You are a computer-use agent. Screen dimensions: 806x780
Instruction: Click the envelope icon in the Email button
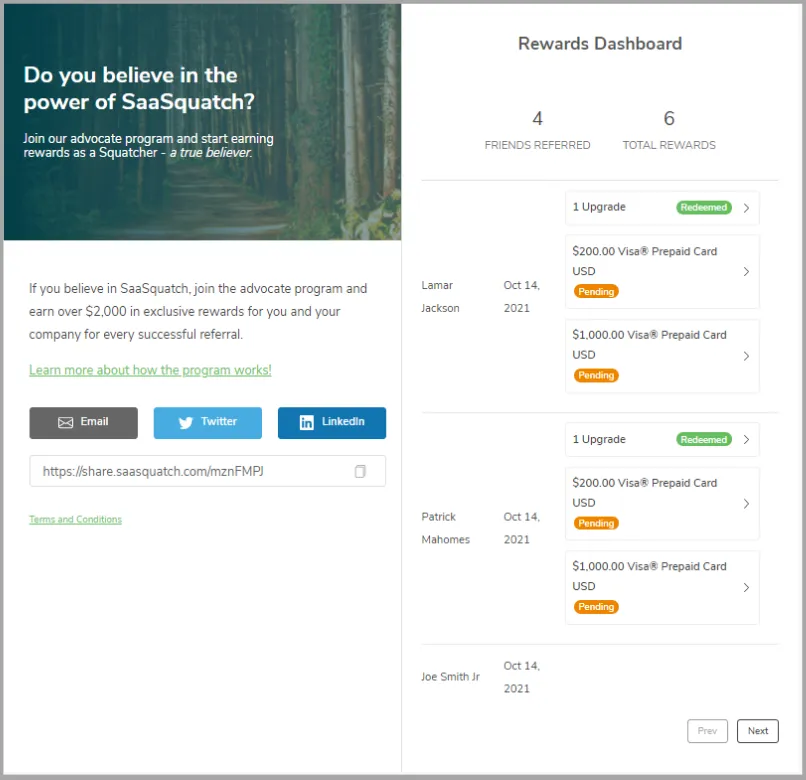tap(65, 423)
